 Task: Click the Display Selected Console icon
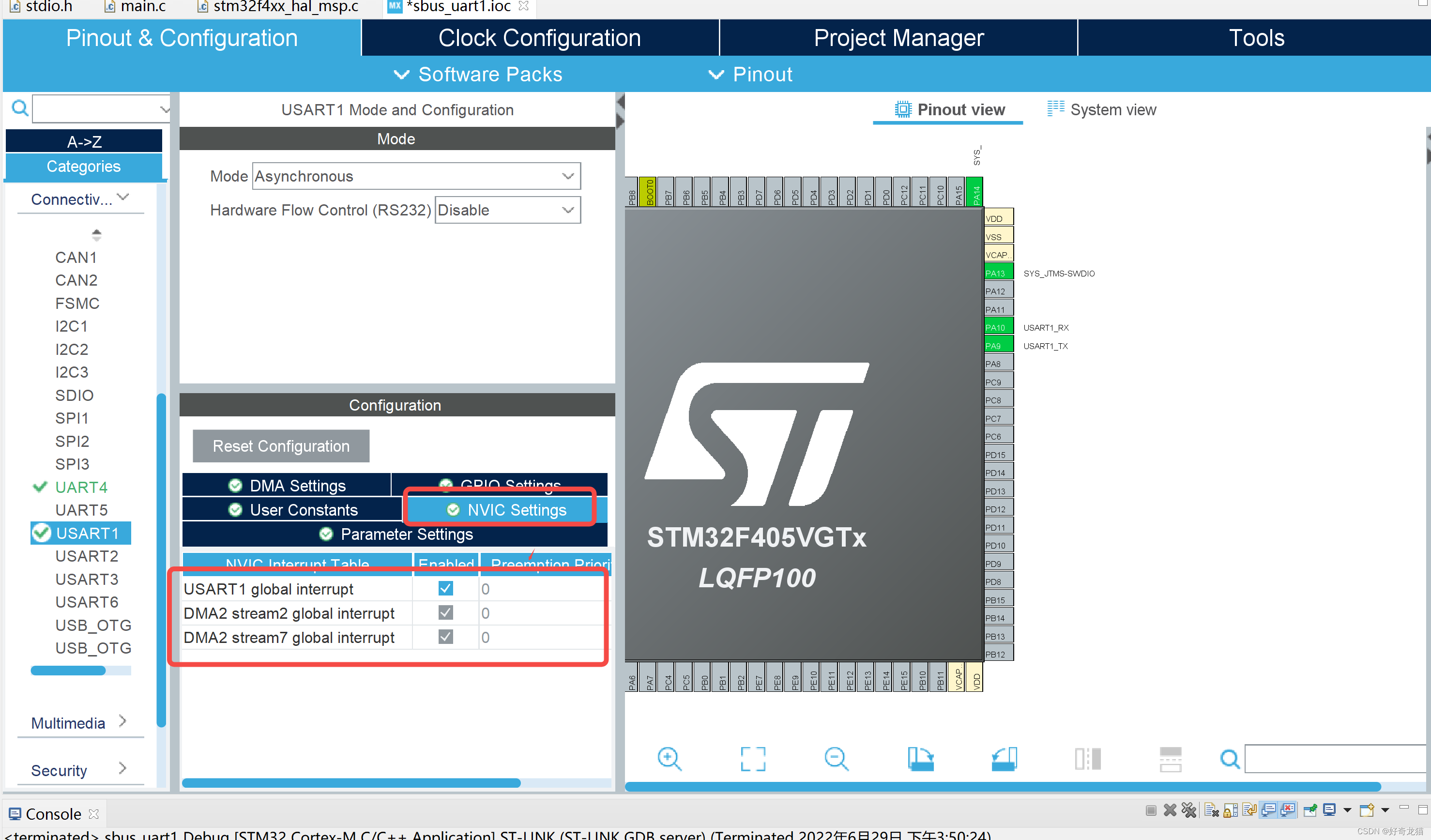pyautogui.click(x=1329, y=810)
